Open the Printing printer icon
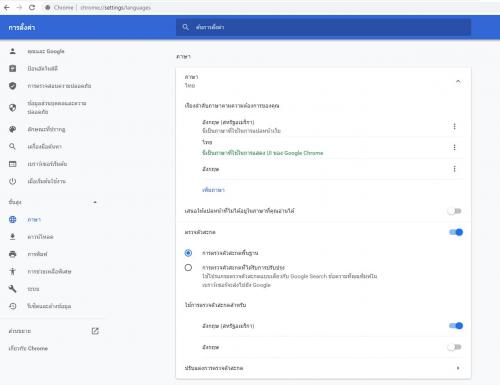The width and height of the screenshot is (500, 385). pyautogui.click(x=13, y=254)
